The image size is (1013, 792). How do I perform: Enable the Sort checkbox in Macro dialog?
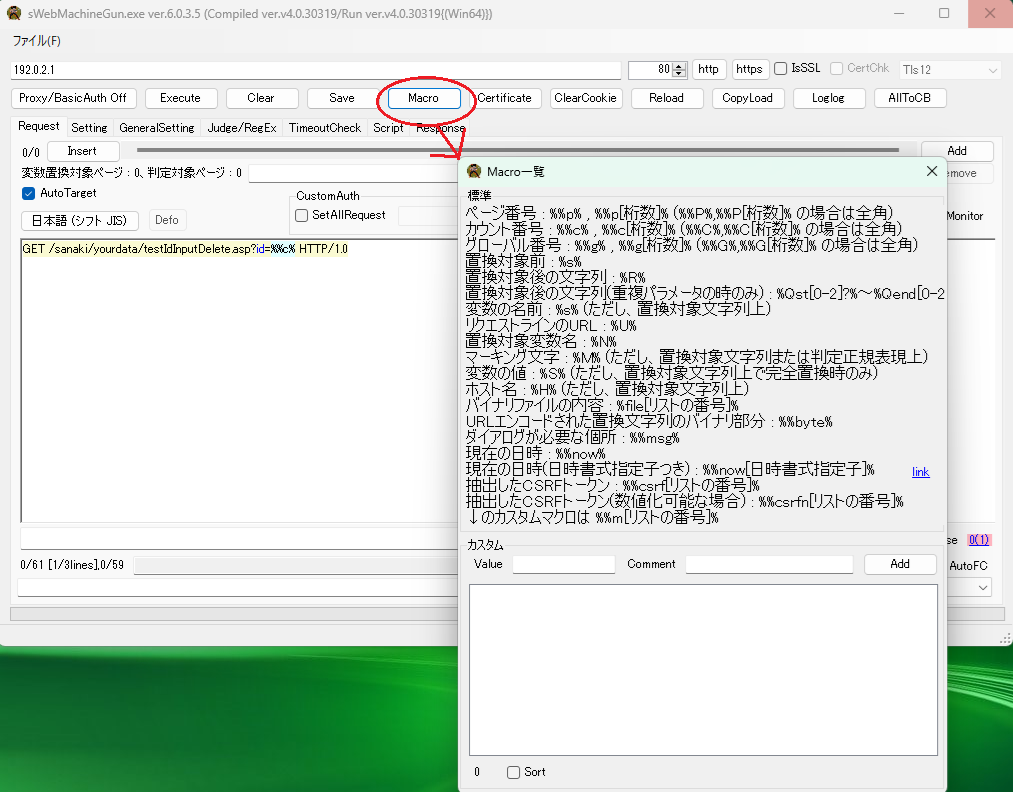pos(514,773)
